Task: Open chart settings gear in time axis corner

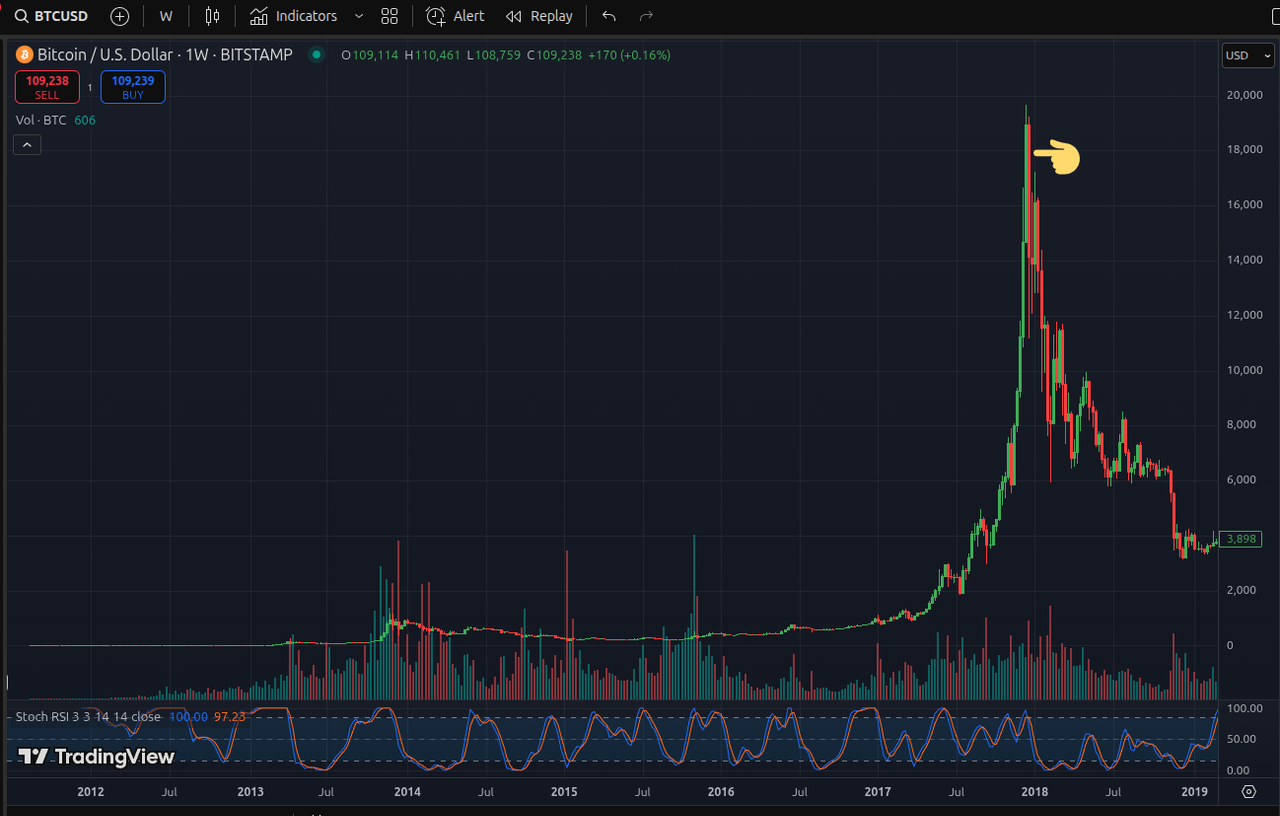Action: [x=1249, y=792]
